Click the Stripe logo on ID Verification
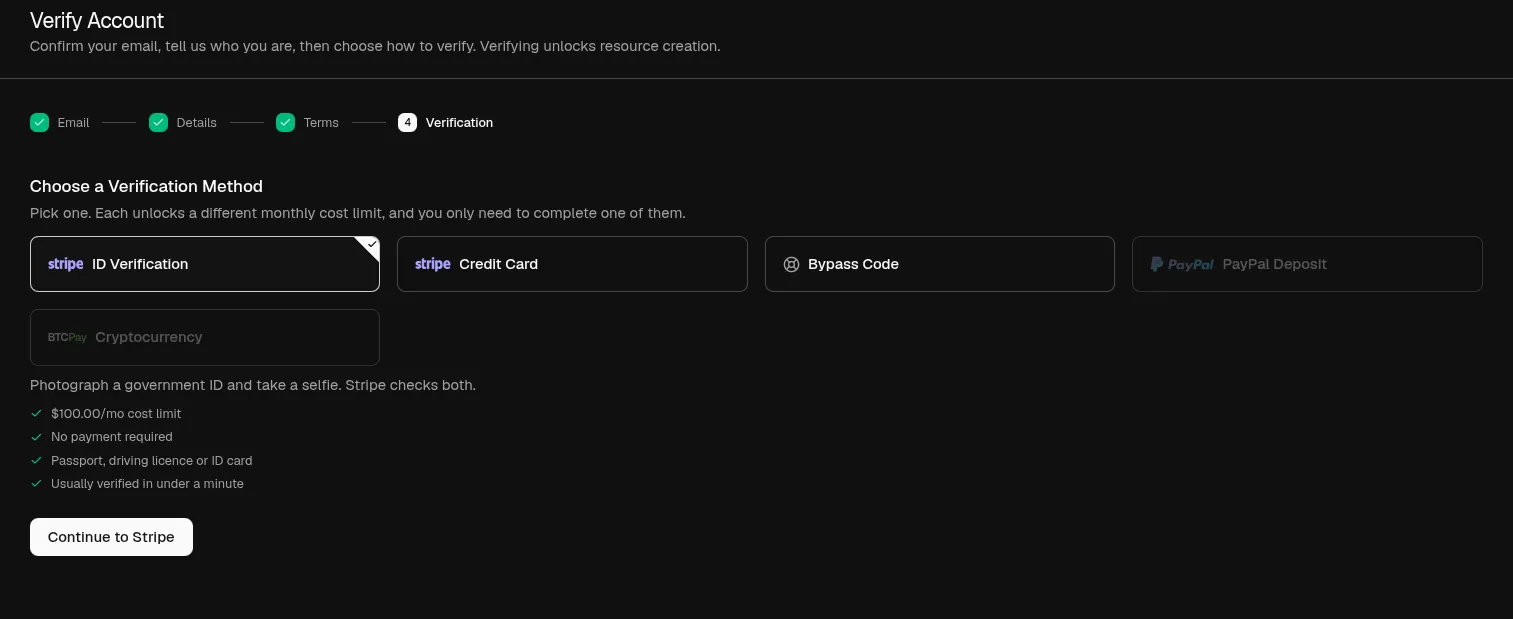Viewport: 1513px width, 619px height. (66, 264)
